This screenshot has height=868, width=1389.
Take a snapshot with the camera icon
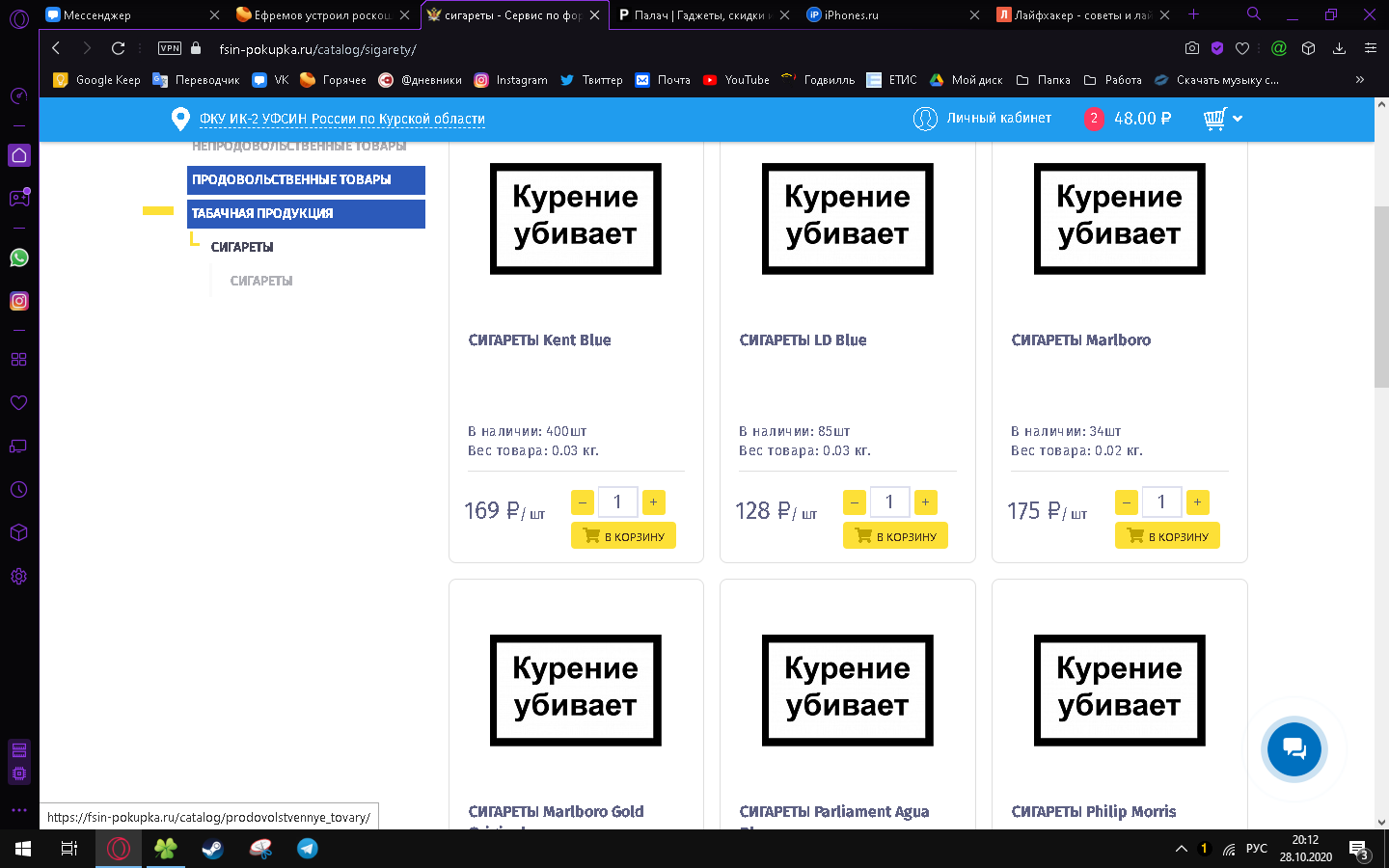click(1192, 48)
